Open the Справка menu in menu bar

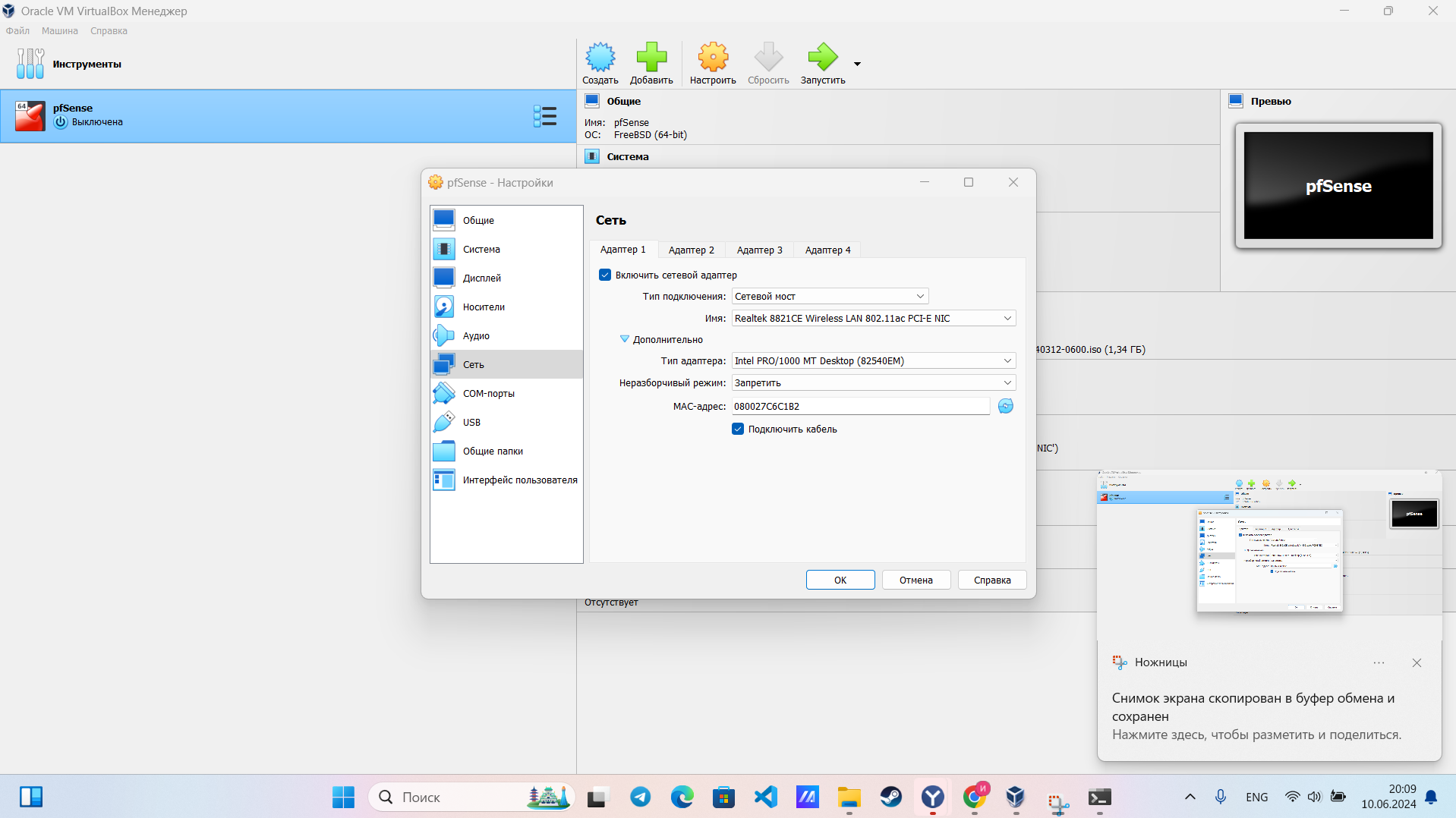click(x=109, y=31)
